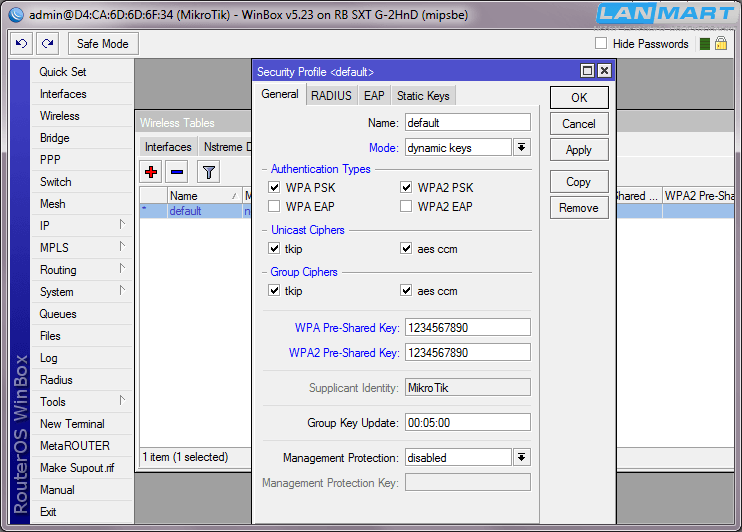Screen dimensions: 742x532
Task: Open Files in sidebar menu
Action: pyautogui.click(x=81, y=336)
